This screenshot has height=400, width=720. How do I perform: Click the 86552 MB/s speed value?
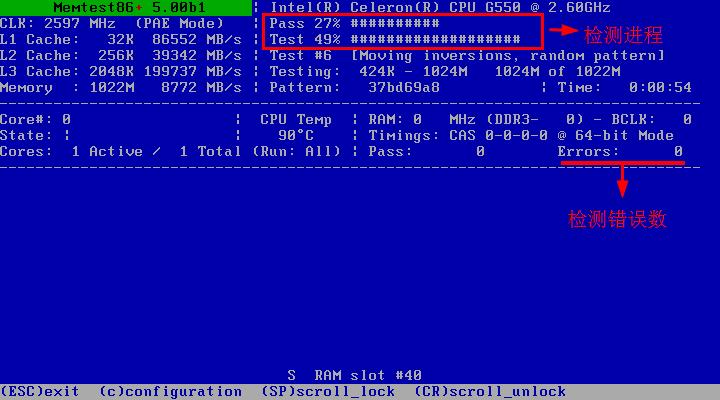(x=197, y=40)
